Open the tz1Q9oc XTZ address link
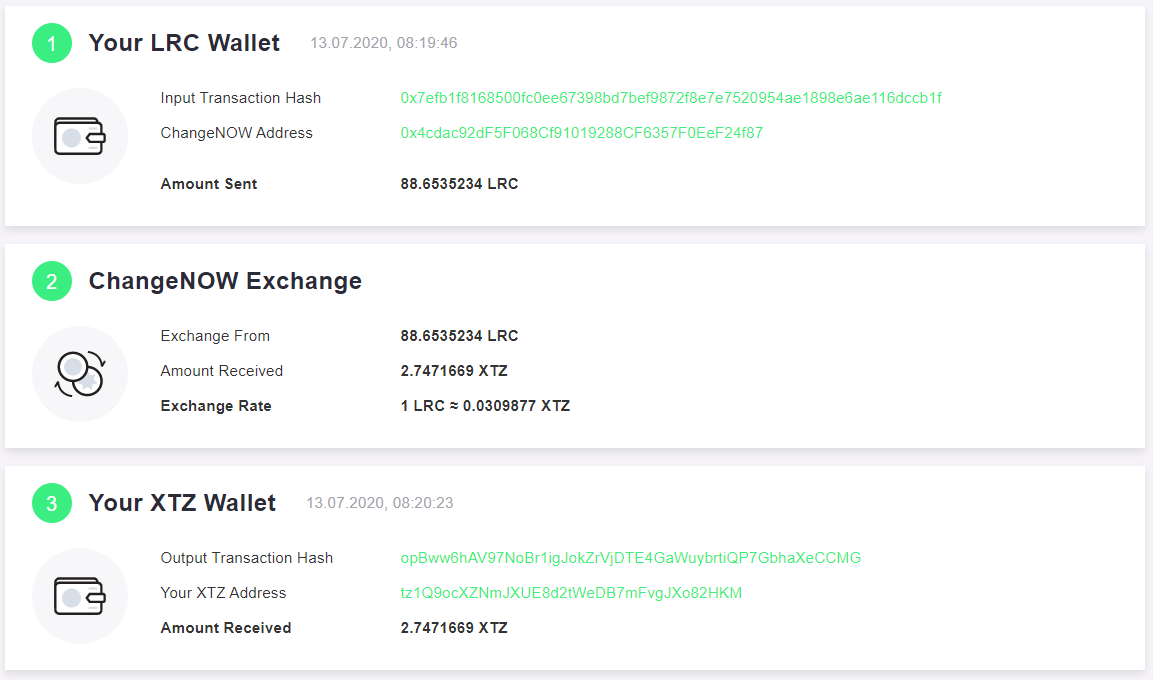Screen dimensions: 1153x680 571,593
